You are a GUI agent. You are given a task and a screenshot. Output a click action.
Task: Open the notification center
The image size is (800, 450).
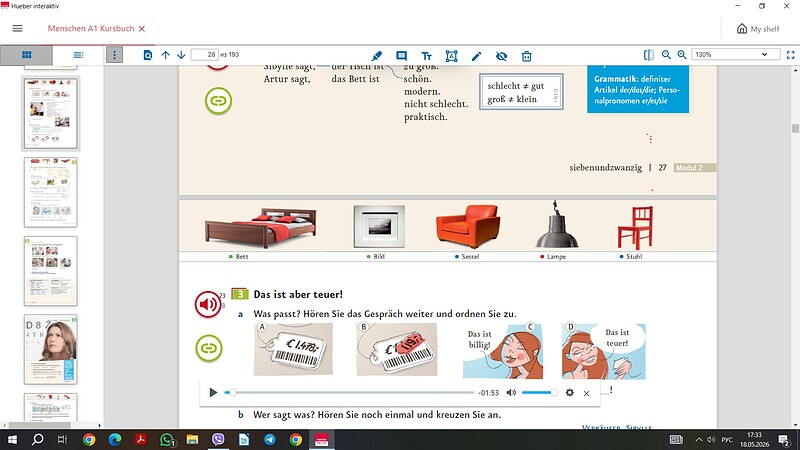(784, 440)
